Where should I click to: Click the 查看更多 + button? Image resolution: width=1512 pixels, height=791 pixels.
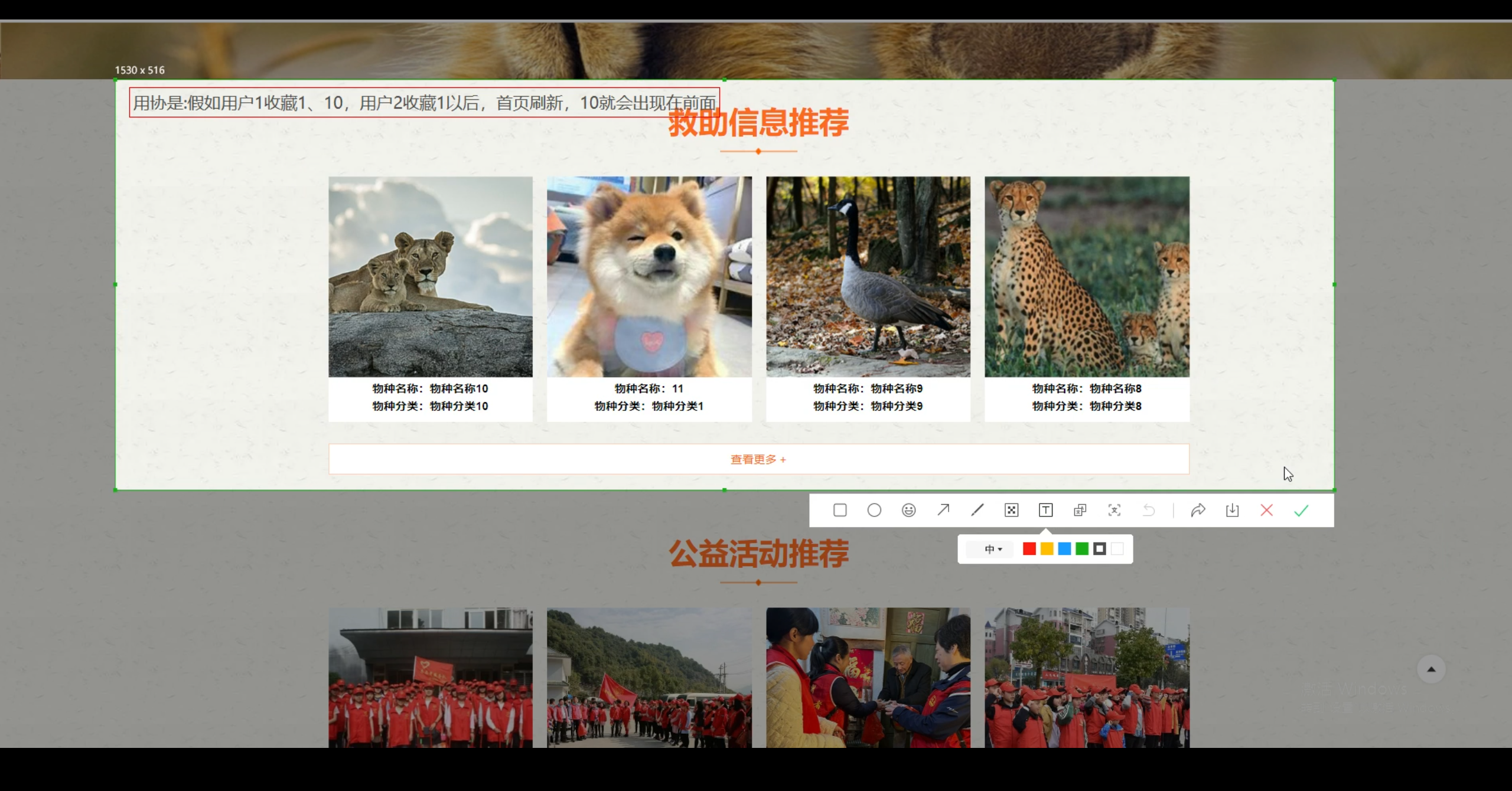coord(758,459)
